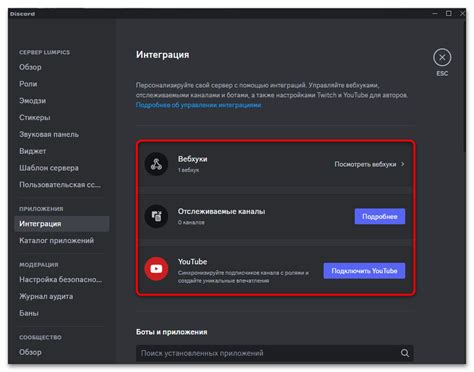
Task: Click the Подробнее button
Action: point(380,216)
